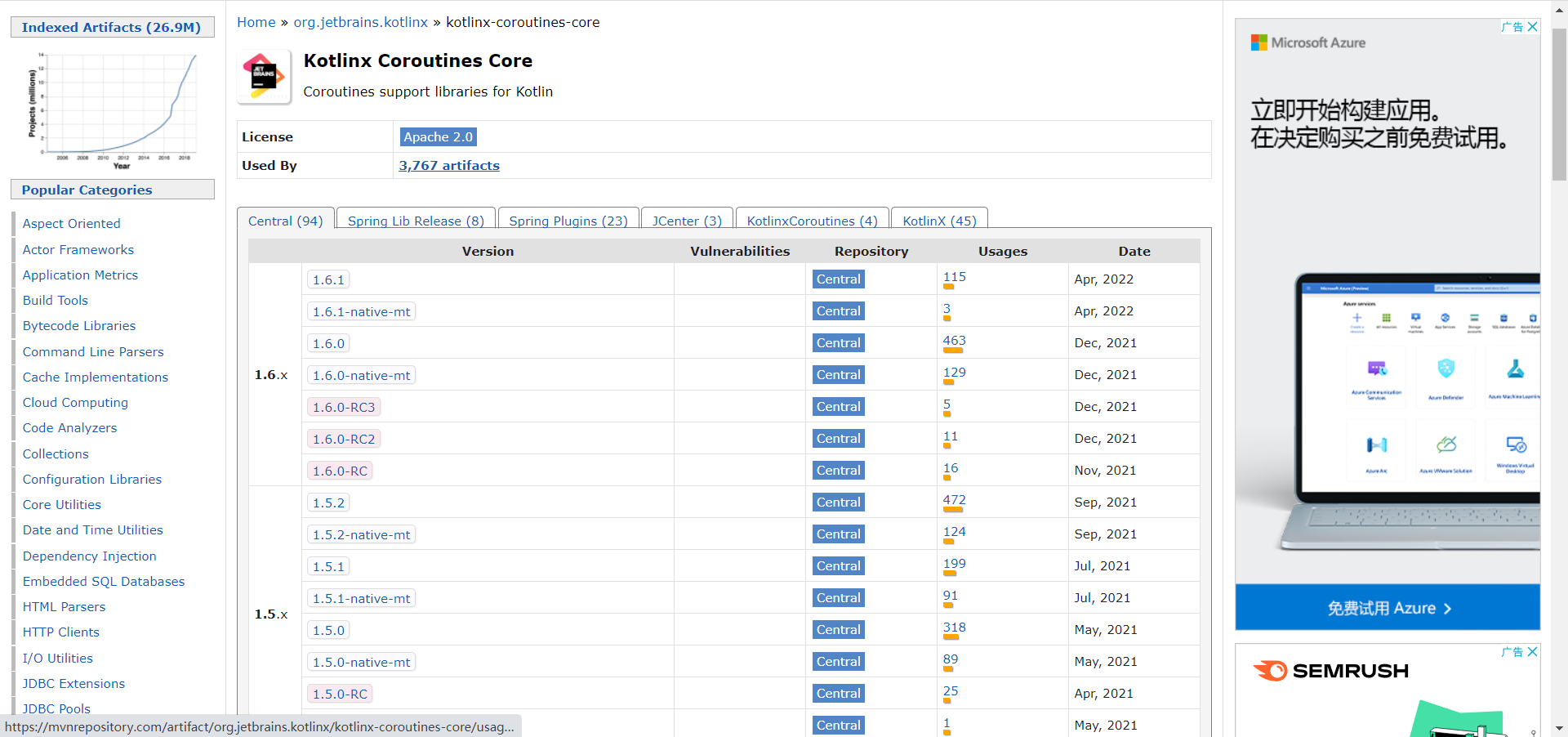1568x737 pixels.
Task: Open the Core Utilities category
Action: coord(62,505)
